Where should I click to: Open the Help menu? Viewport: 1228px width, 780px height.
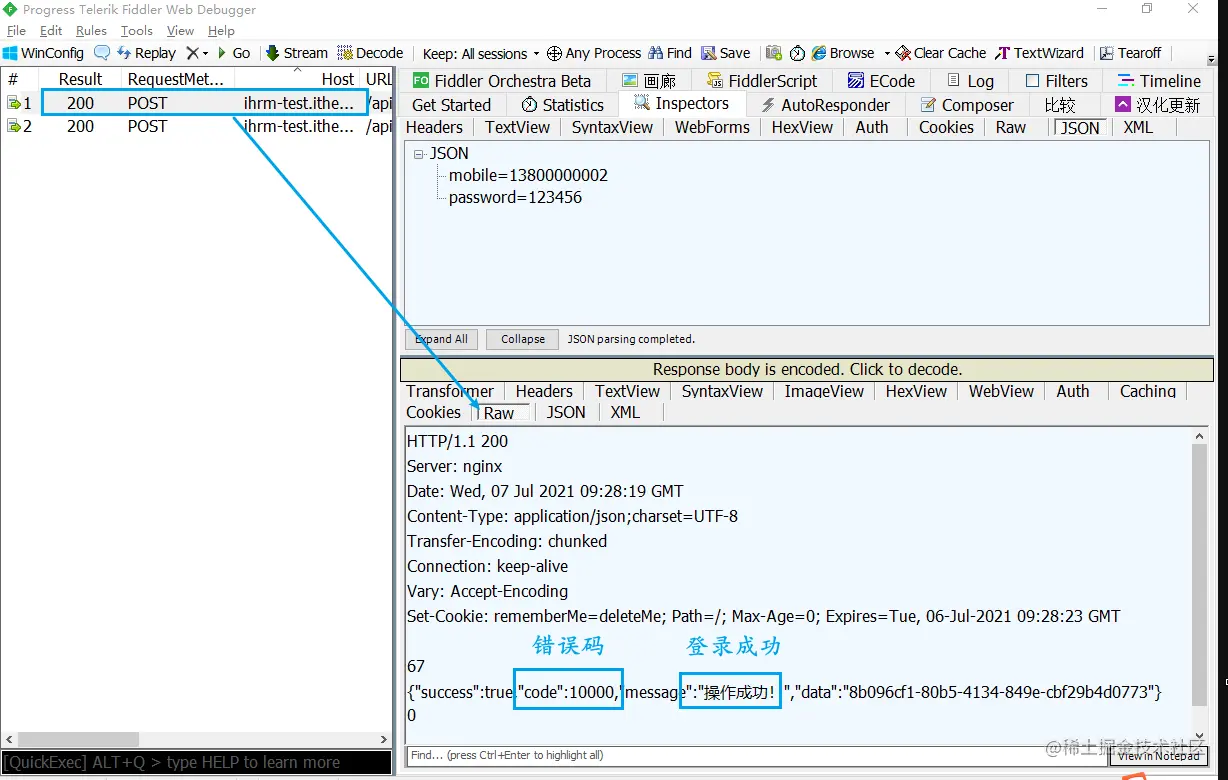[x=221, y=31]
